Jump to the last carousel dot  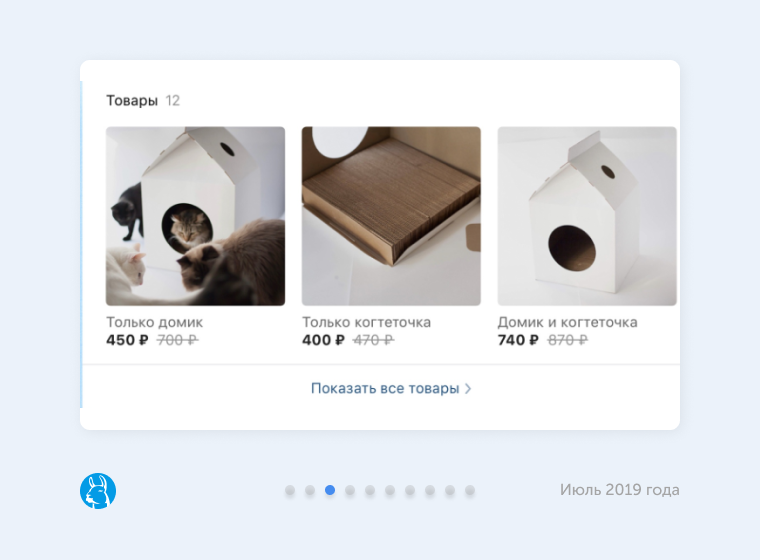(x=470, y=490)
